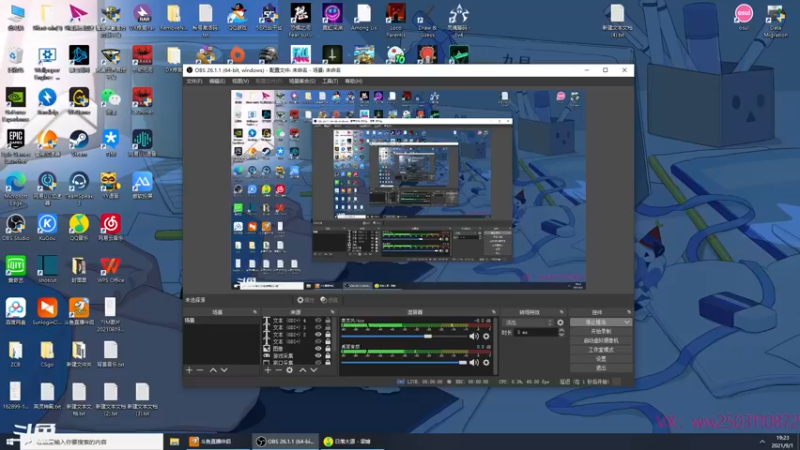Pop out the 来源 panel via header icon

tap(332, 312)
